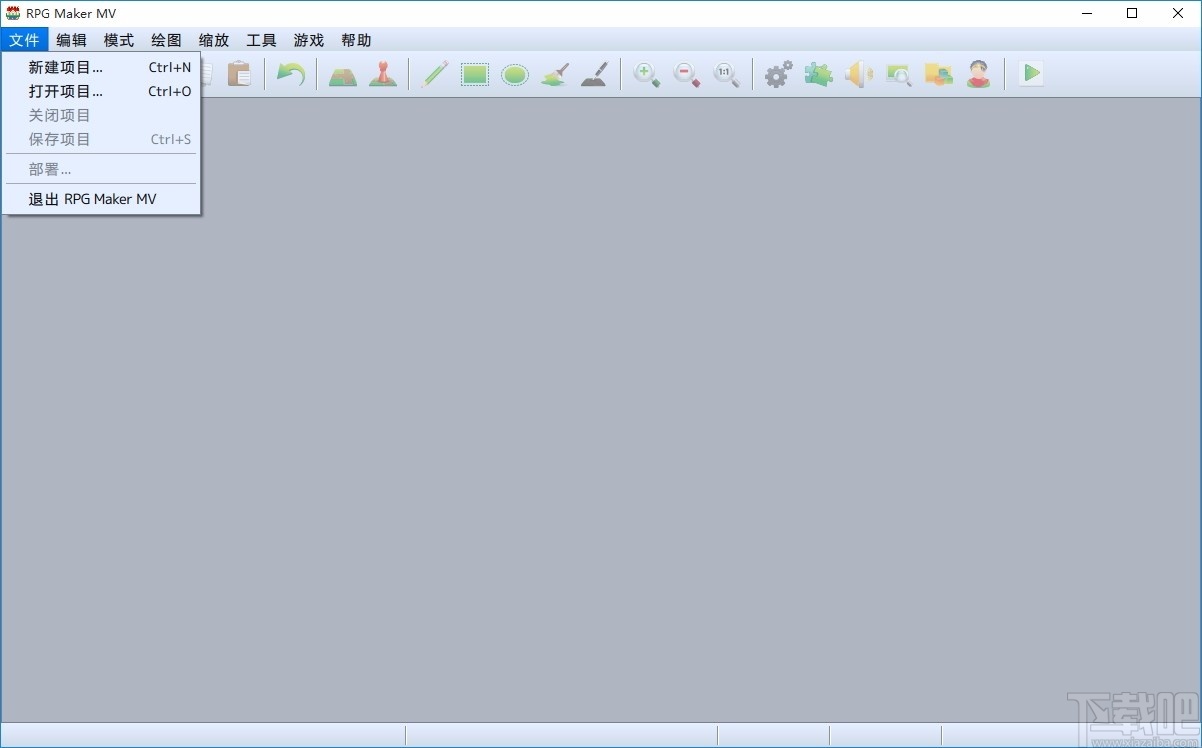Image resolution: width=1202 pixels, height=748 pixels.
Task: Click the Undo arrow icon
Action: click(x=291, y=73)
